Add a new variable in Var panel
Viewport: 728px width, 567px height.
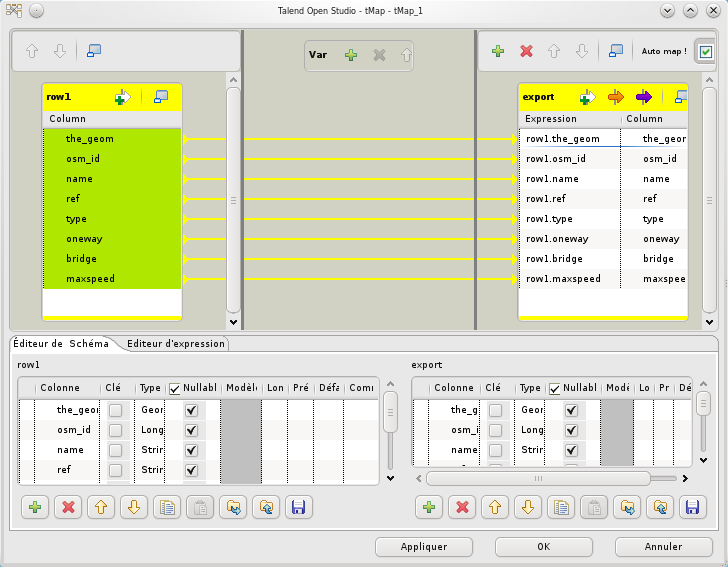pos(351,56)
